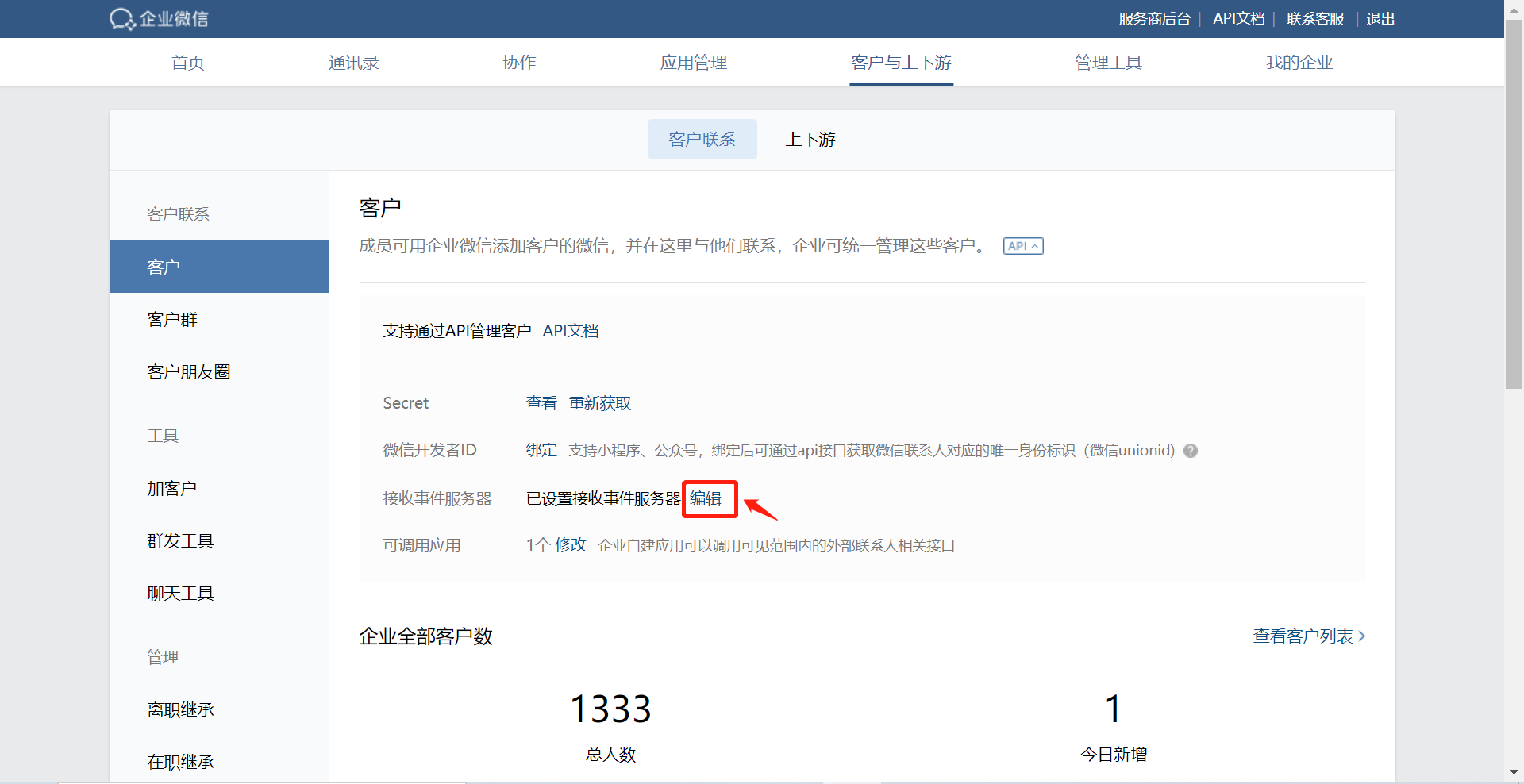Screen dimensions: 1524x784
Task: Click 编辑 for 接收事件服务器
Action: coord(706,498)
